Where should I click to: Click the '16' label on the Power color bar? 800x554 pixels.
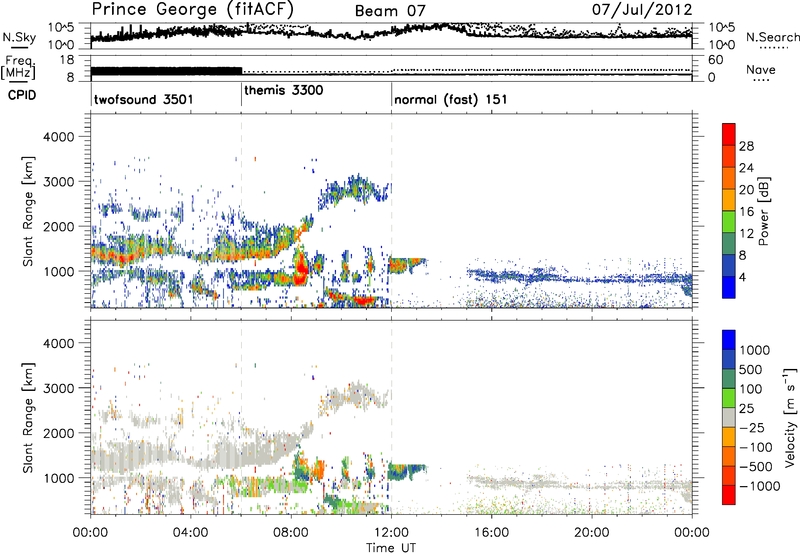(x=746, y=212)
